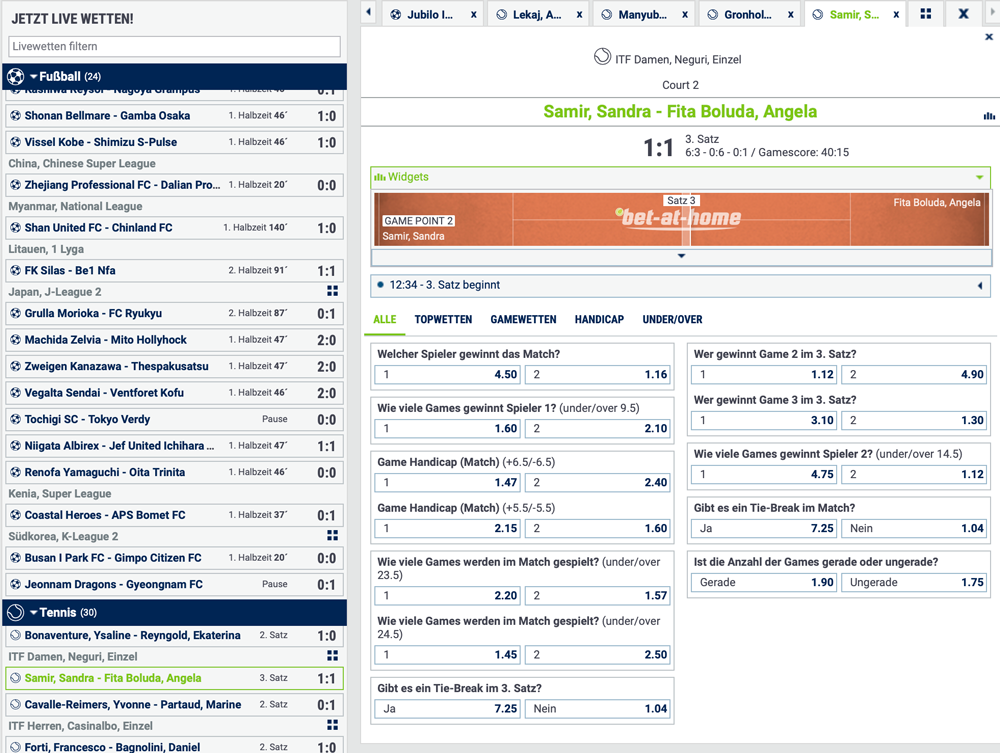Select the UNDER/OVER tab
This screenshot has width=1000, height=753.
tap(672, 319)
